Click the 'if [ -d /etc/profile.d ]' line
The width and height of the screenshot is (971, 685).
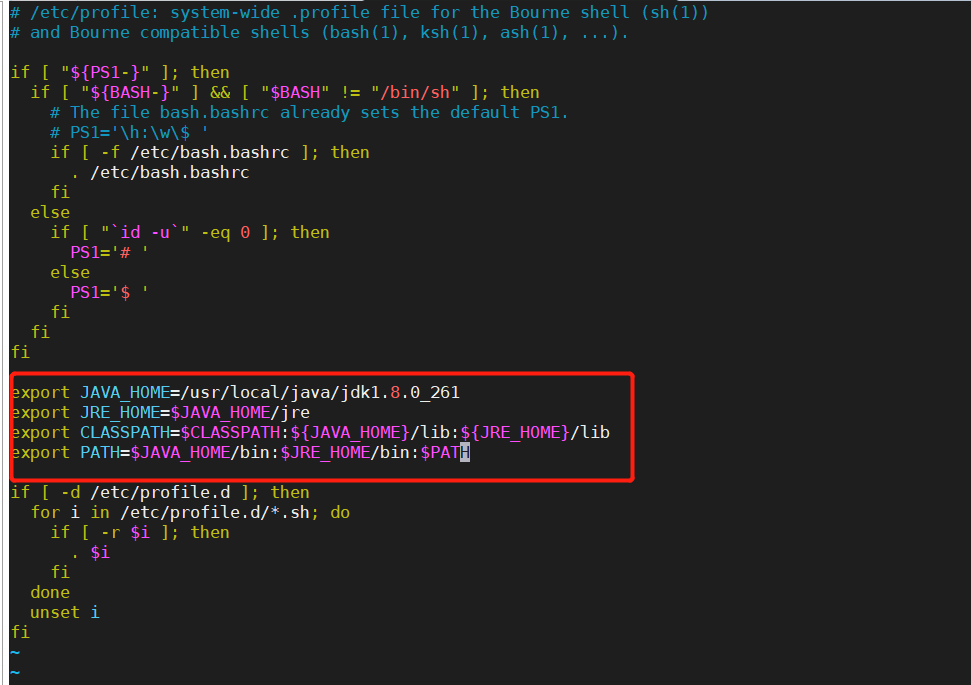(160, 492)
